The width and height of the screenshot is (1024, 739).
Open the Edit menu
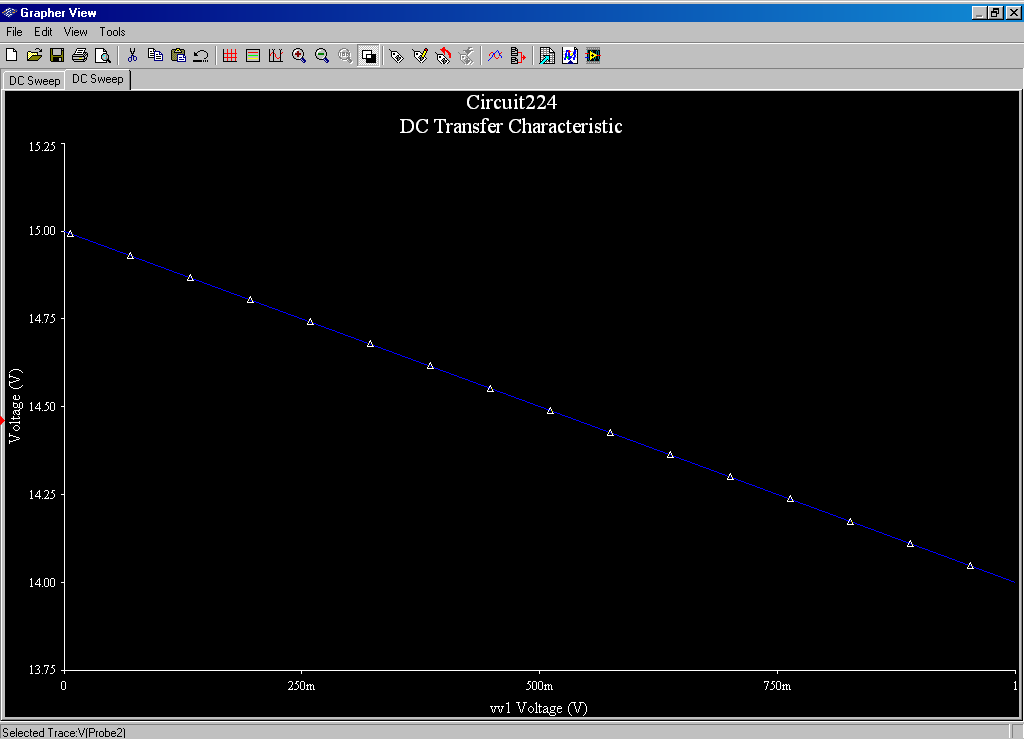(43, 32)
